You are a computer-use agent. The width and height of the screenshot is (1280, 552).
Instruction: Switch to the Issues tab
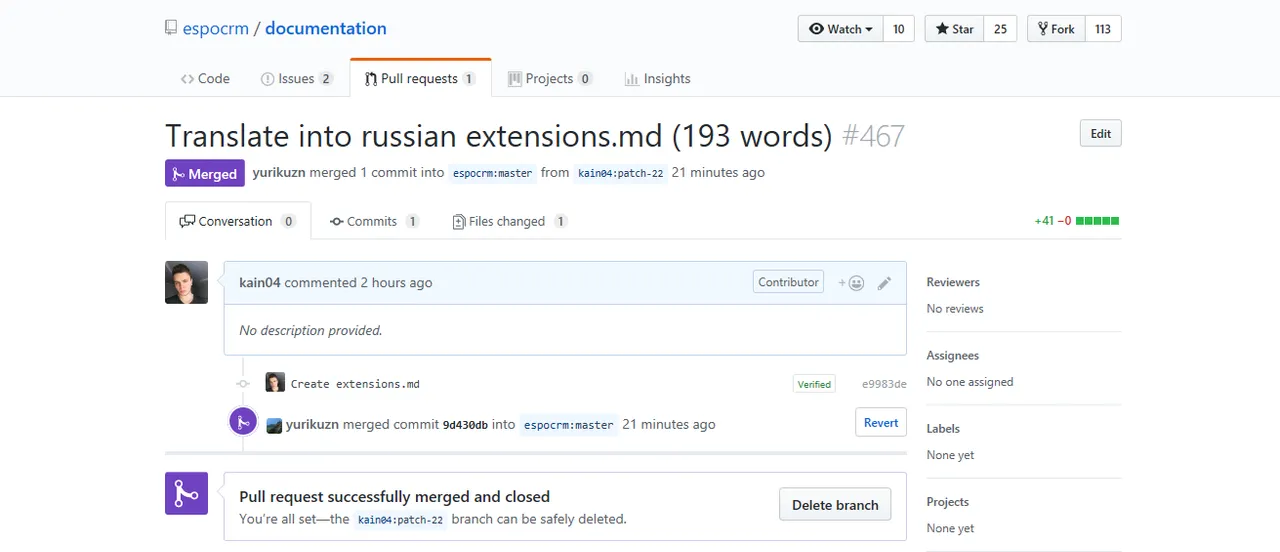297,78
